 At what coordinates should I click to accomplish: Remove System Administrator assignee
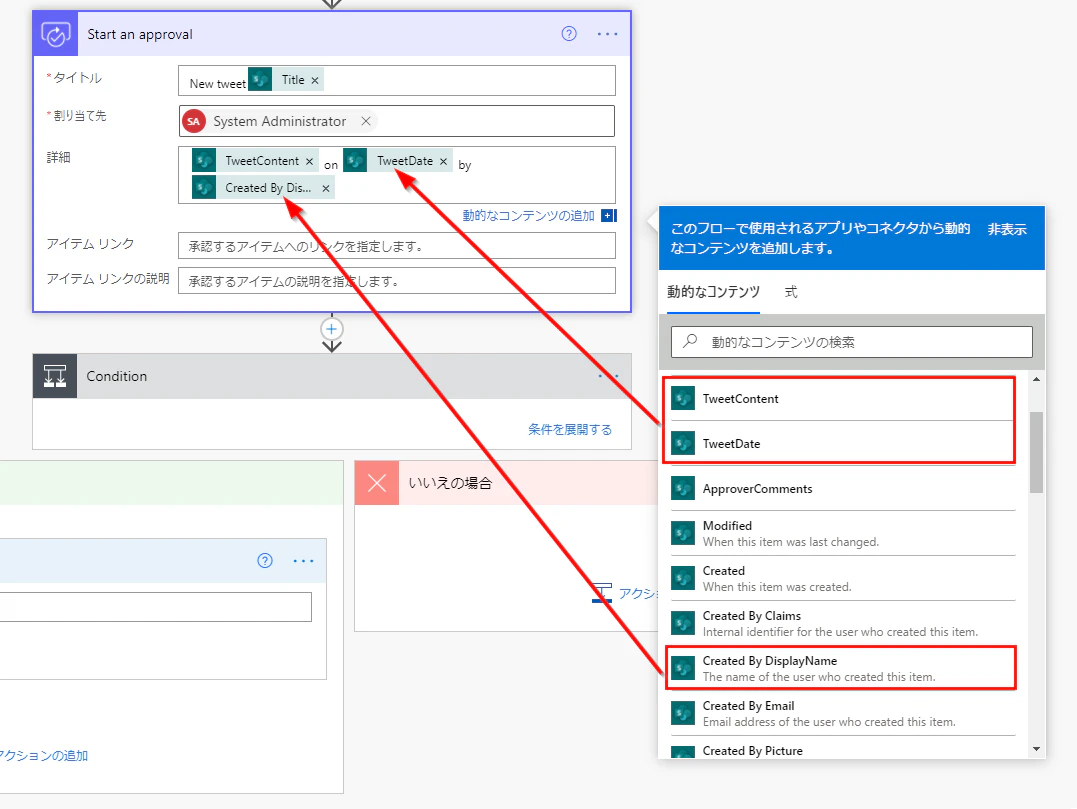pyautogui.click(x=366, y=121)
